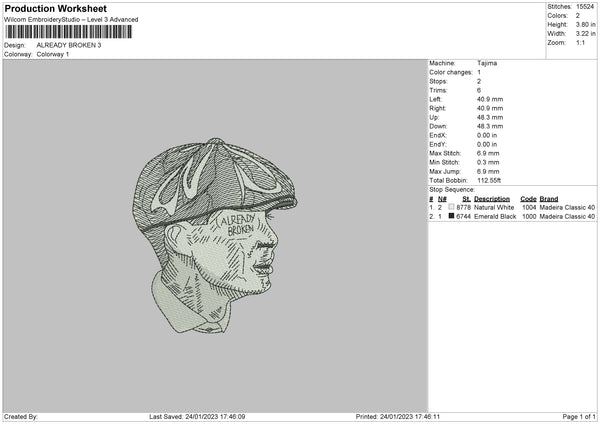This screenshot has height=424, width=600.
Task: Click the Min Stitch value 0.3 mm
Action: tap(488, 162)
